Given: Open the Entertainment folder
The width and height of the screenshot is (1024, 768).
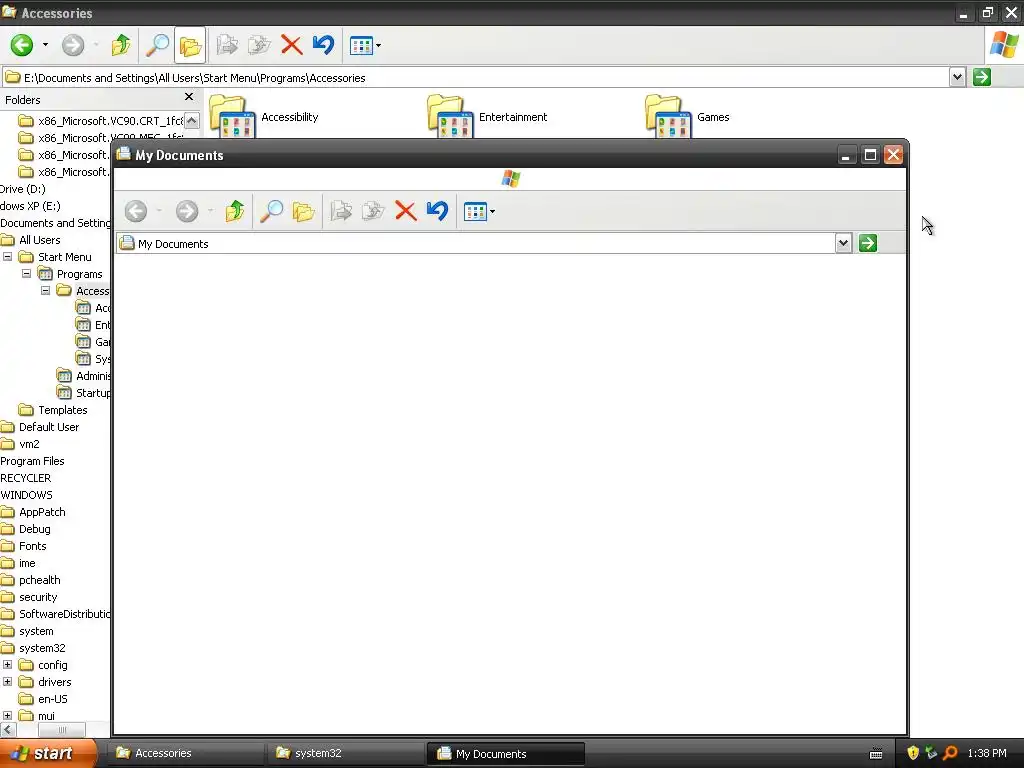Looking at the screenshot, I should pos(488,116).
